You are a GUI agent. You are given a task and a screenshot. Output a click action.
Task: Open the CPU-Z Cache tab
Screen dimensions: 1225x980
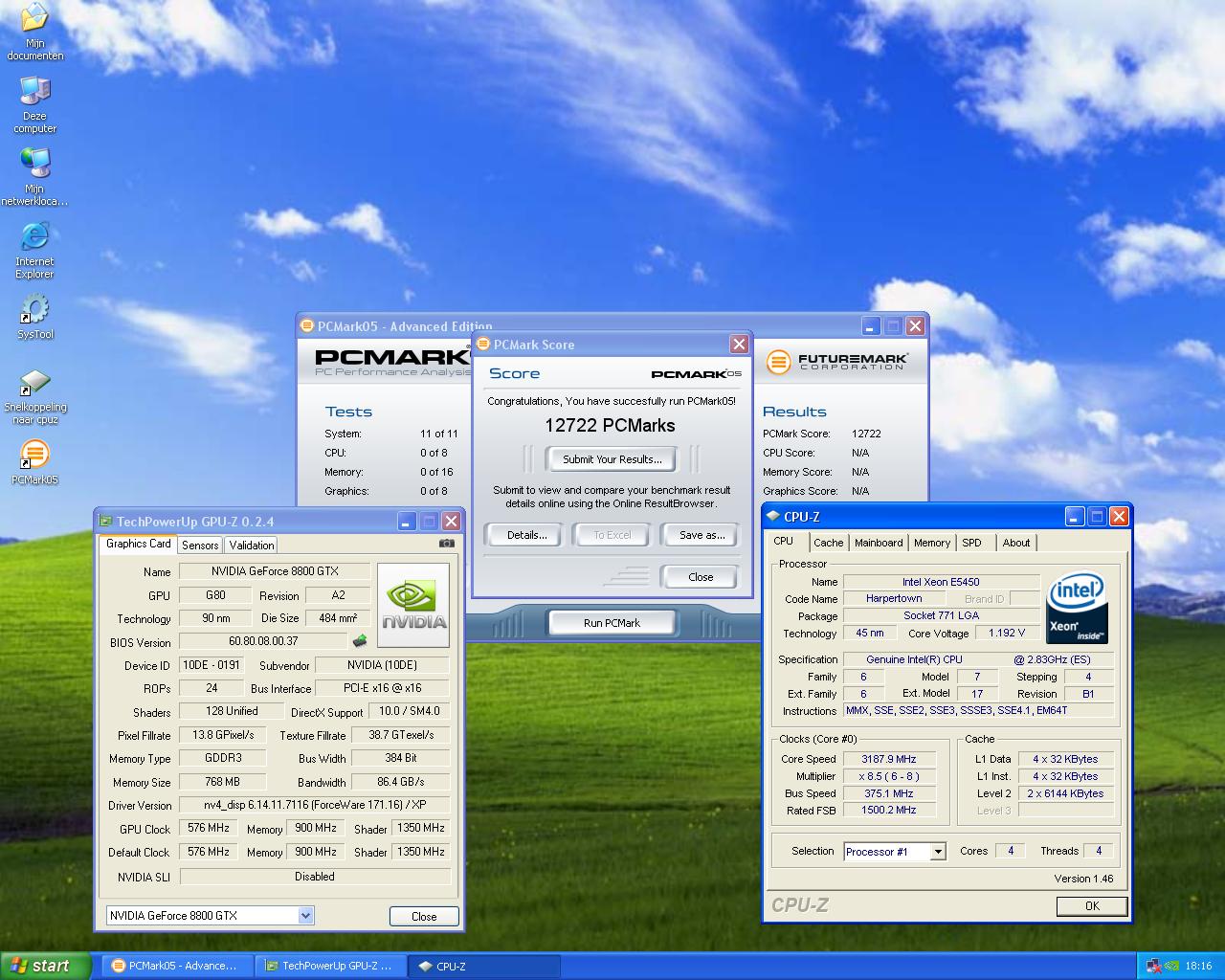tap(829, 543)
